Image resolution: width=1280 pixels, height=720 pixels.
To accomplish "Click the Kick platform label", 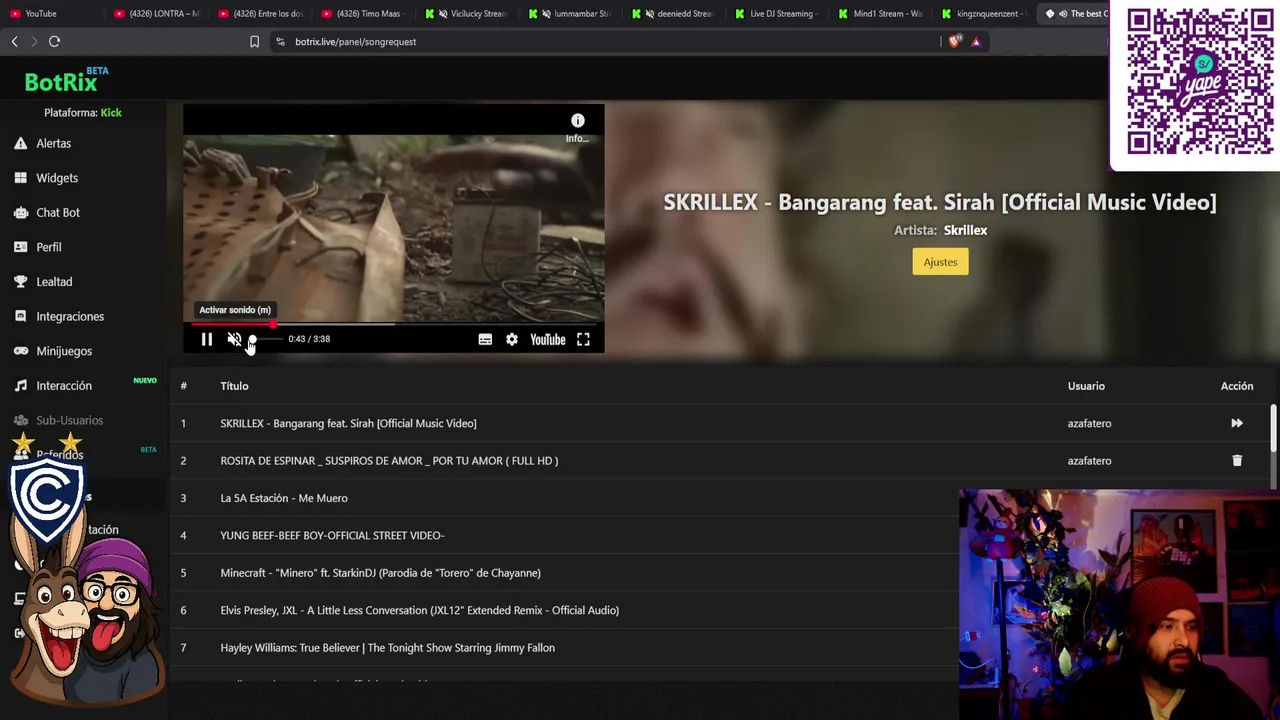I will tap(111, 113).
